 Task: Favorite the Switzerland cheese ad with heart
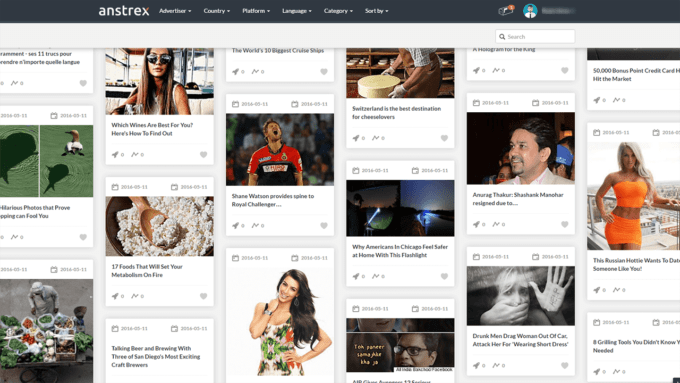[444, 138]
